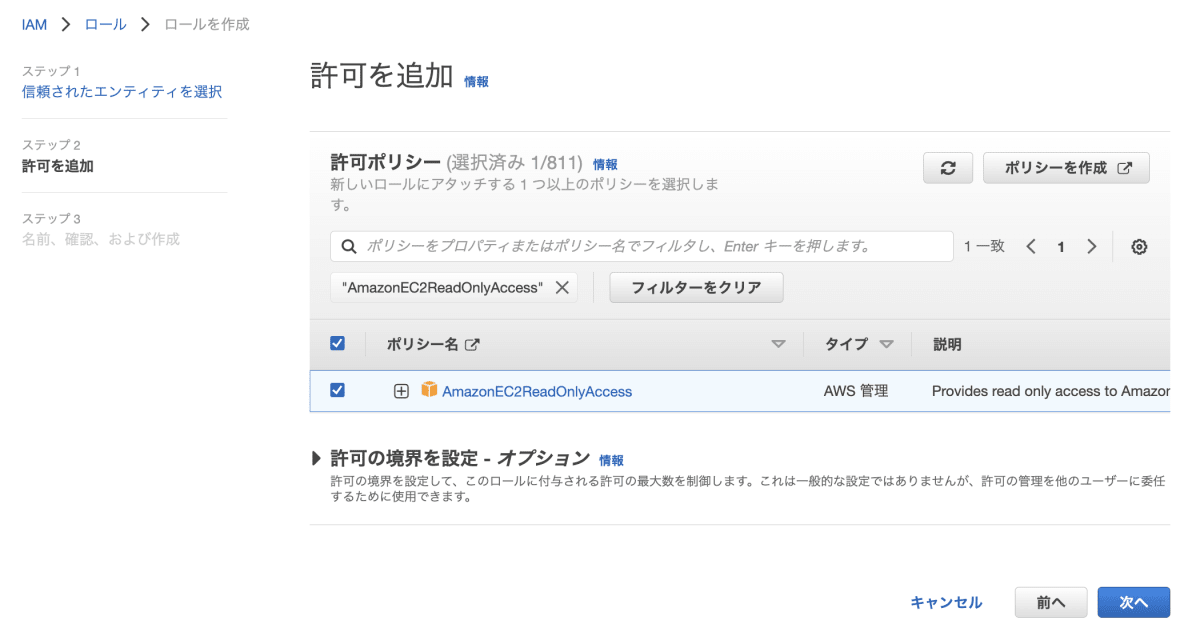Uncheck the AmazonEC2ReadOnlyAccess row checkbox

point(337,391)
